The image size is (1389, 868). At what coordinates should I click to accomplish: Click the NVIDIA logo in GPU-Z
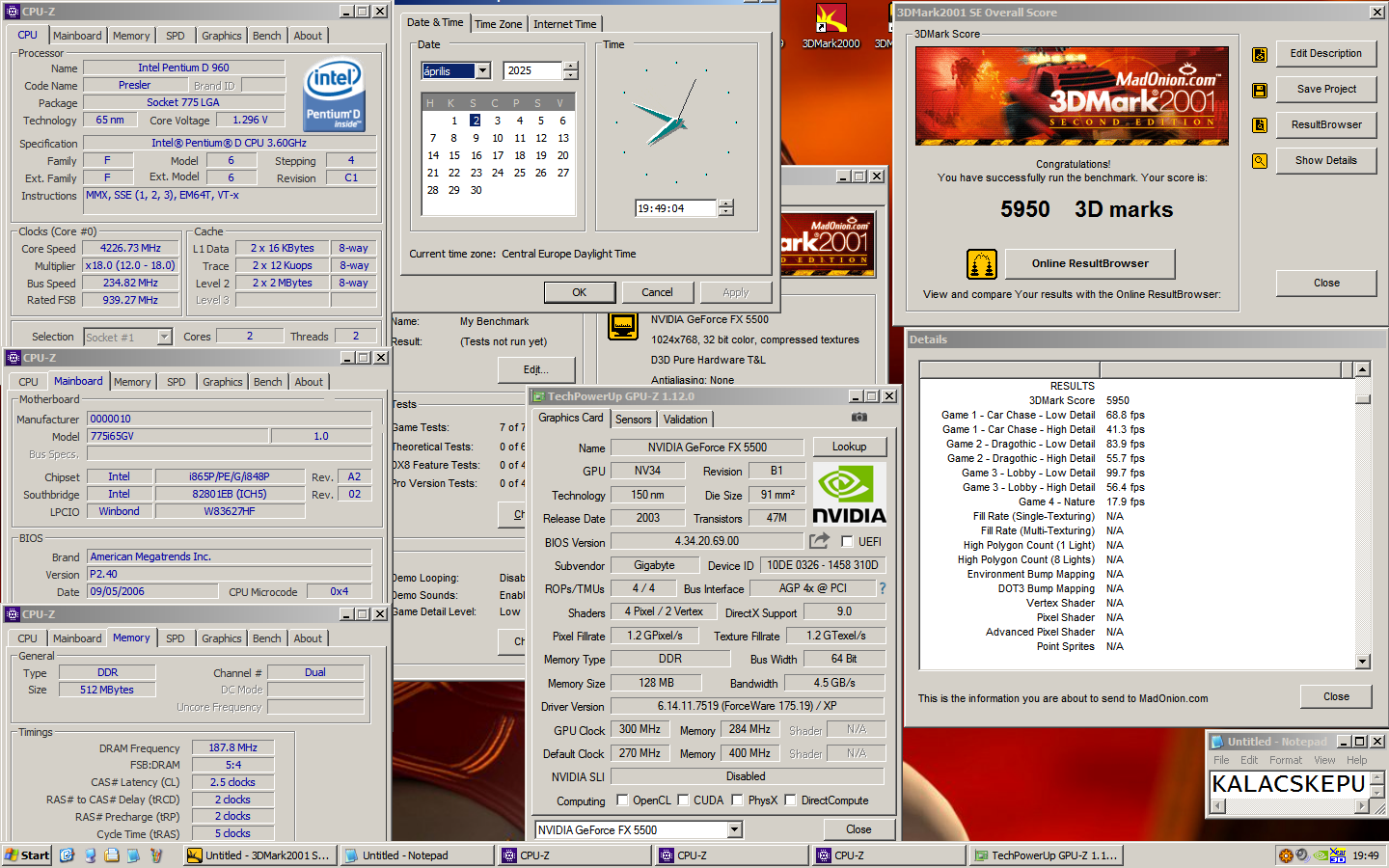[849, 494]
